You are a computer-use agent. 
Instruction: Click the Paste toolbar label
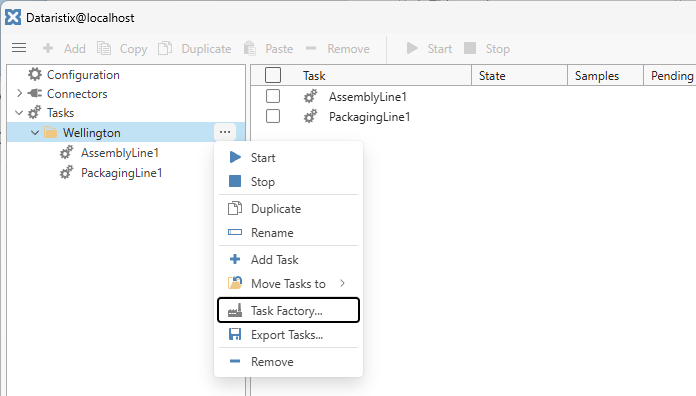[x=279, y=48]
